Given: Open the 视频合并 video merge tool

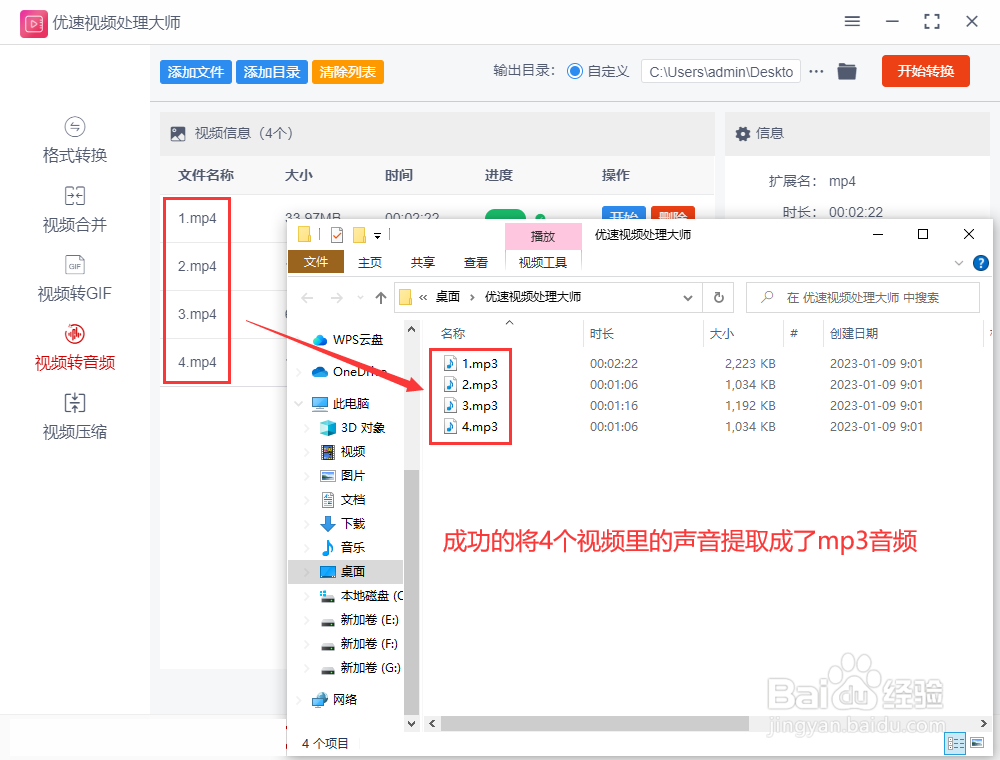Looking at the screenshot, I should (75, 210).
